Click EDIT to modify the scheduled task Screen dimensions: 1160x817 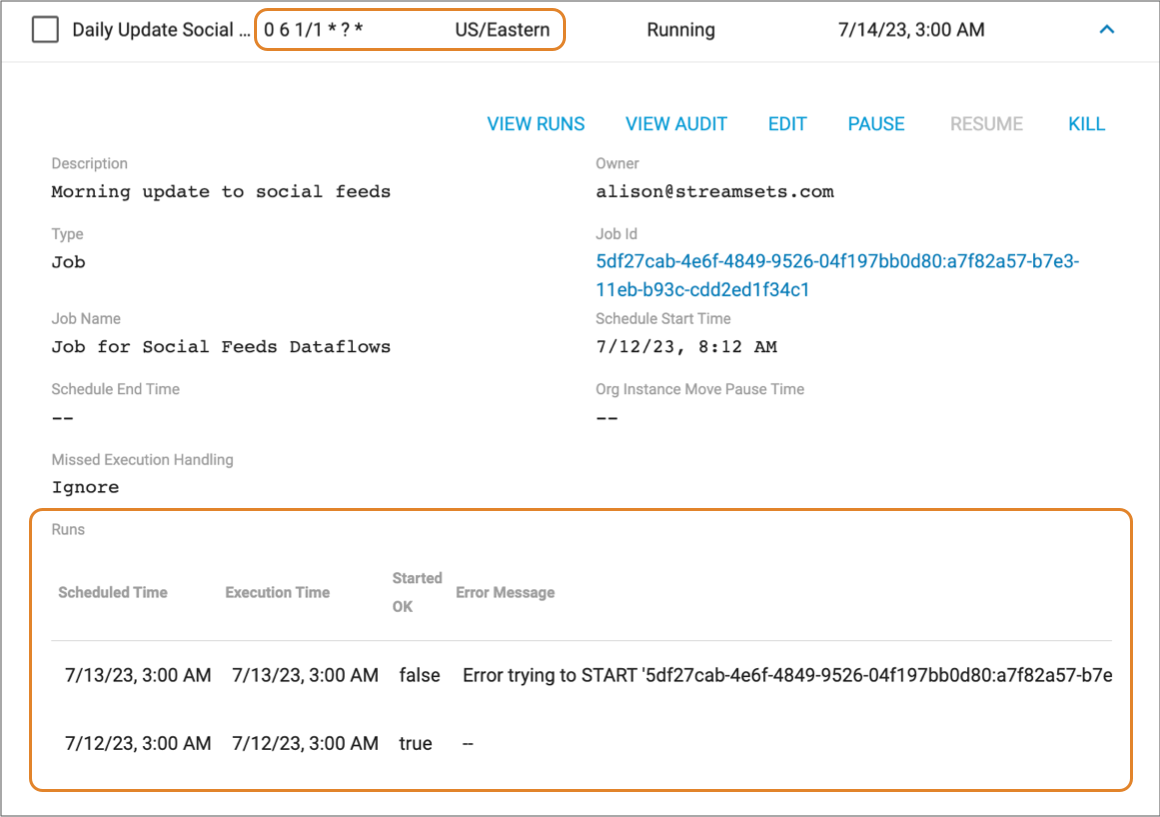(787, 123)
